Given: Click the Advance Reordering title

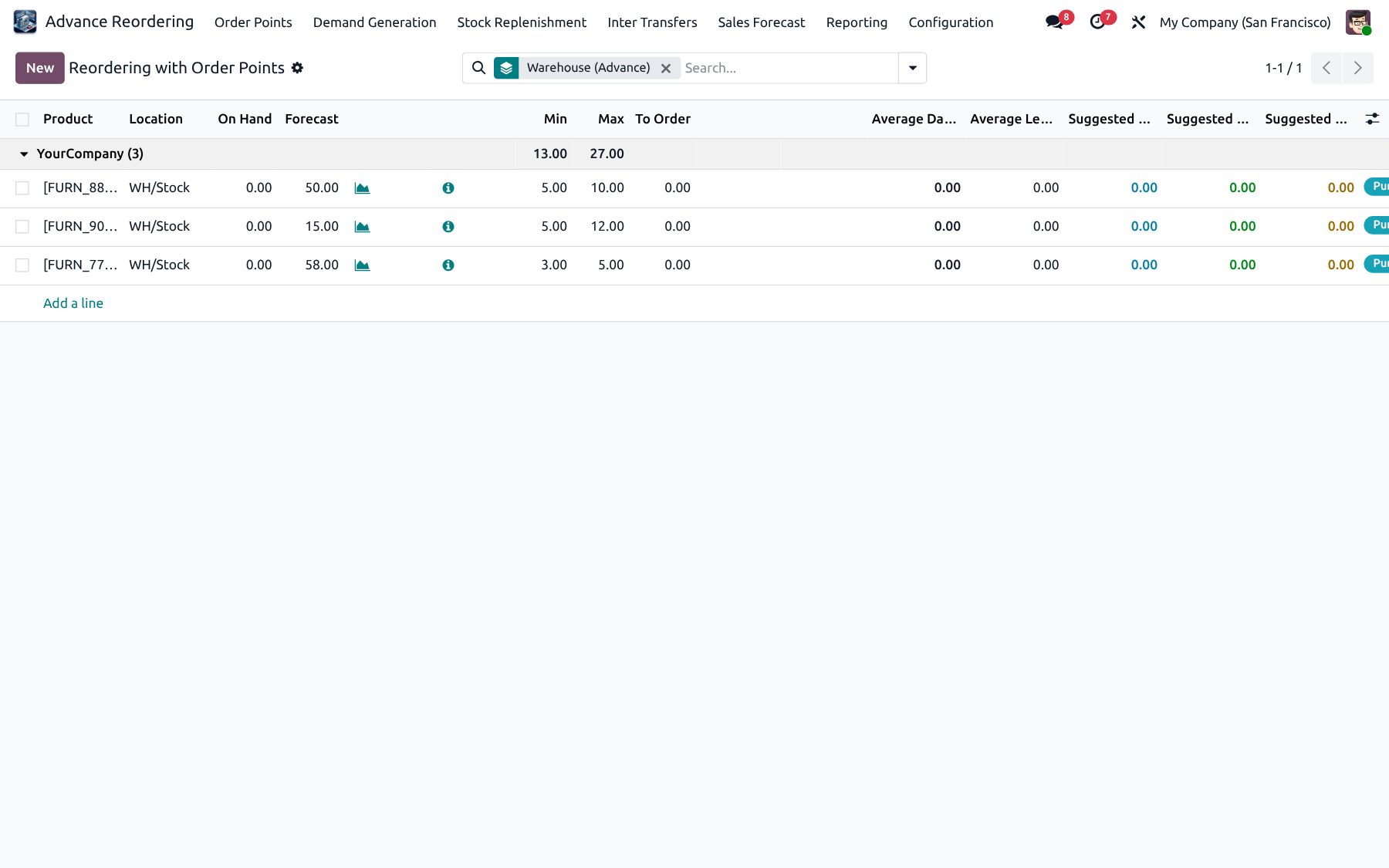Looking at the screenshot, I should pos(120,22).
